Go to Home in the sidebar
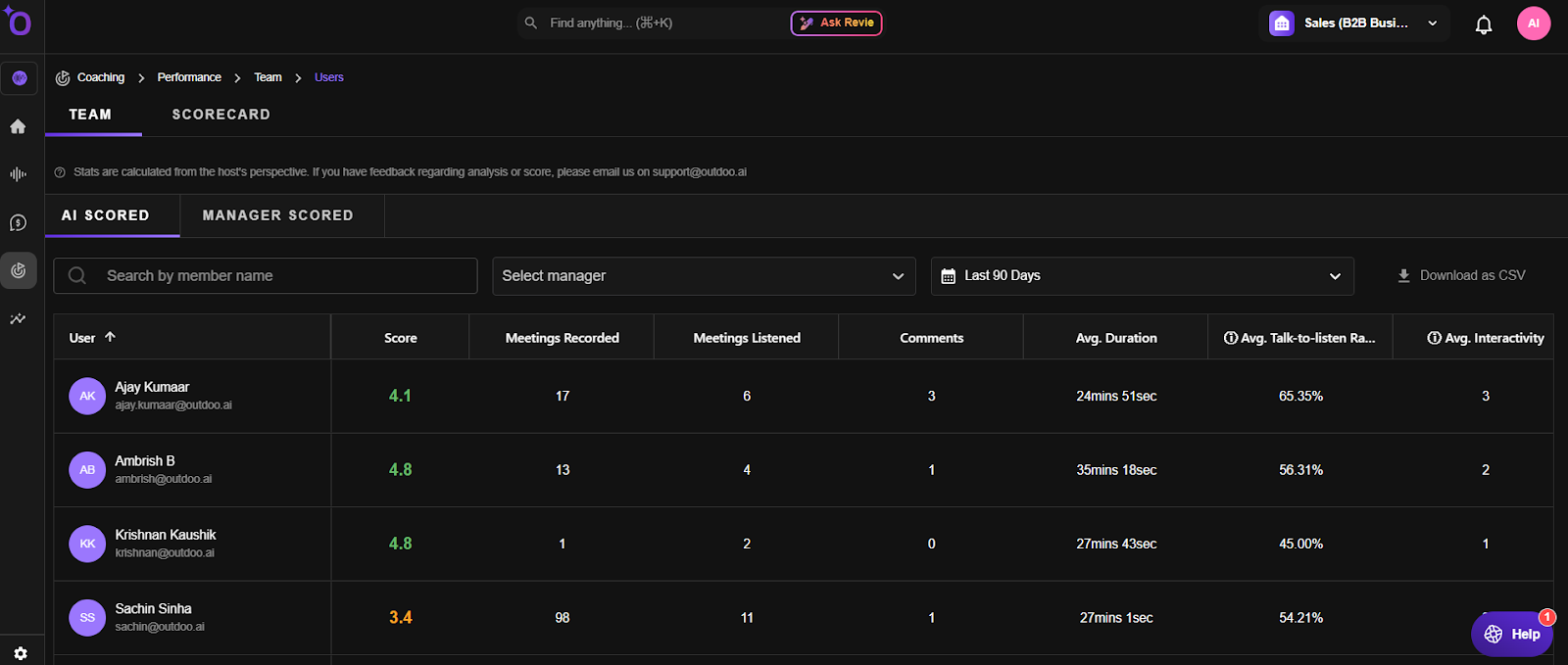This screenshot has width=1568, height=665. tap(18, 126)
